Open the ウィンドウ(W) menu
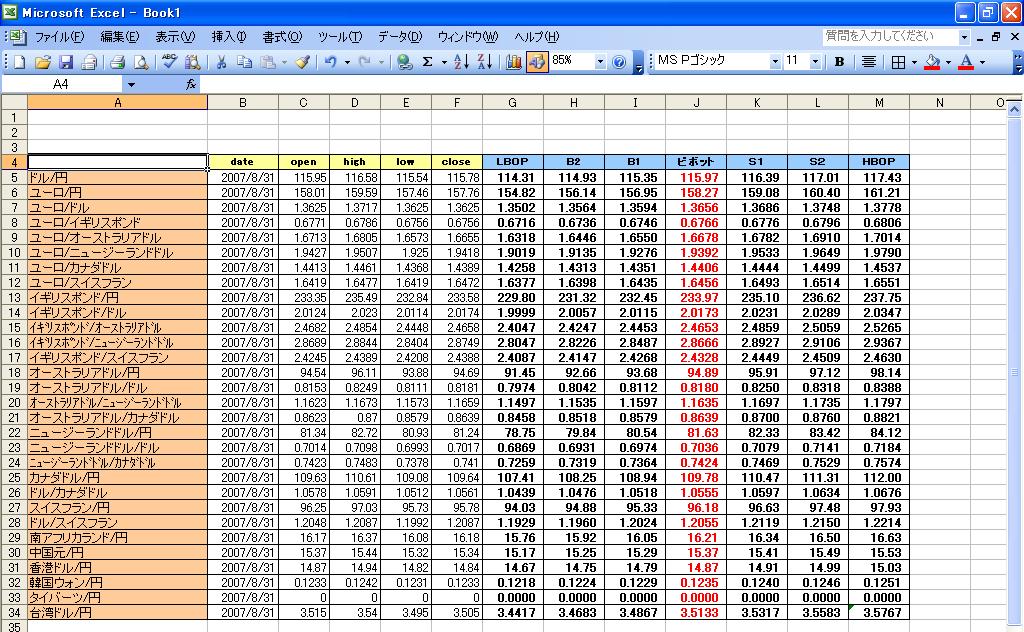Viewport: 1024px width, 632px height. coord(468,37)
